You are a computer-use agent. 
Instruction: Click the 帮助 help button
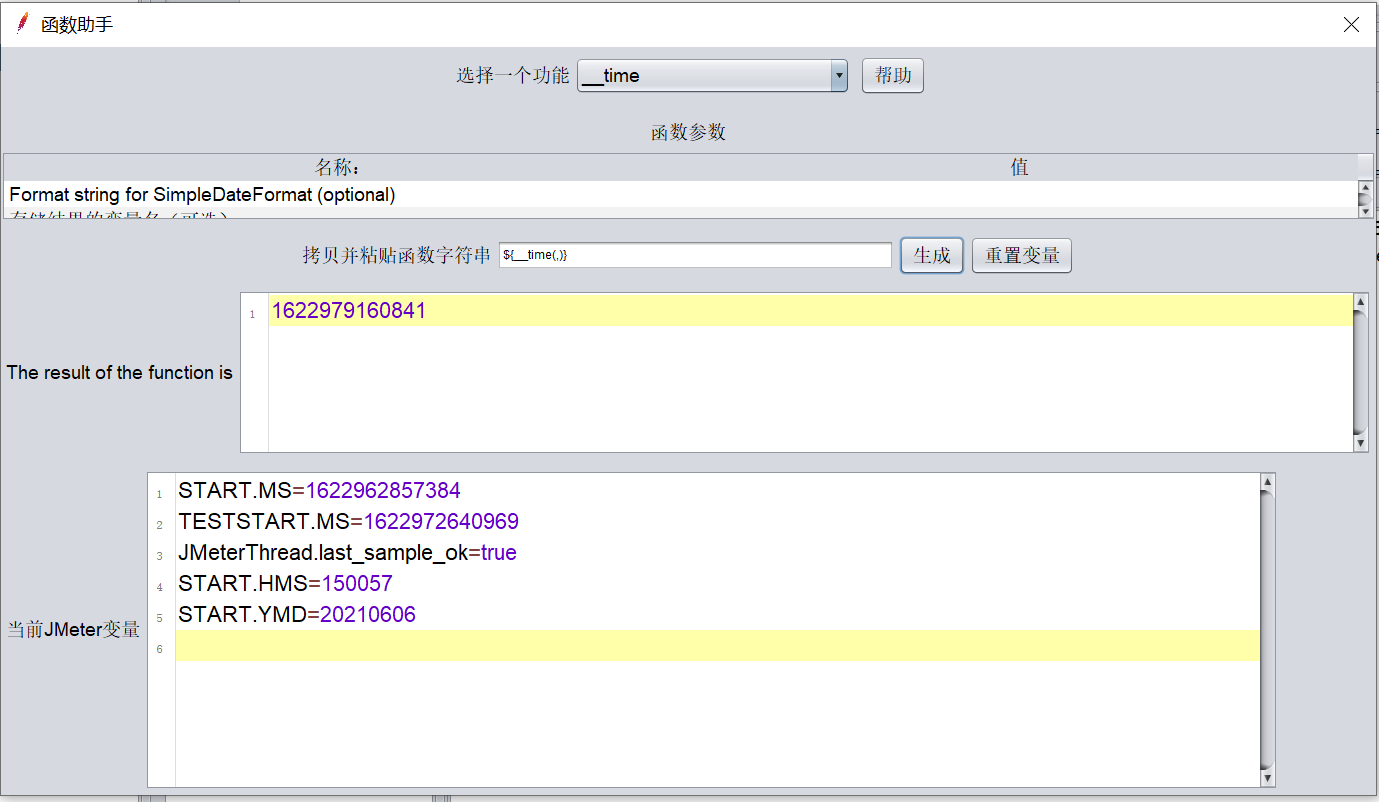(x=892, y=76)
